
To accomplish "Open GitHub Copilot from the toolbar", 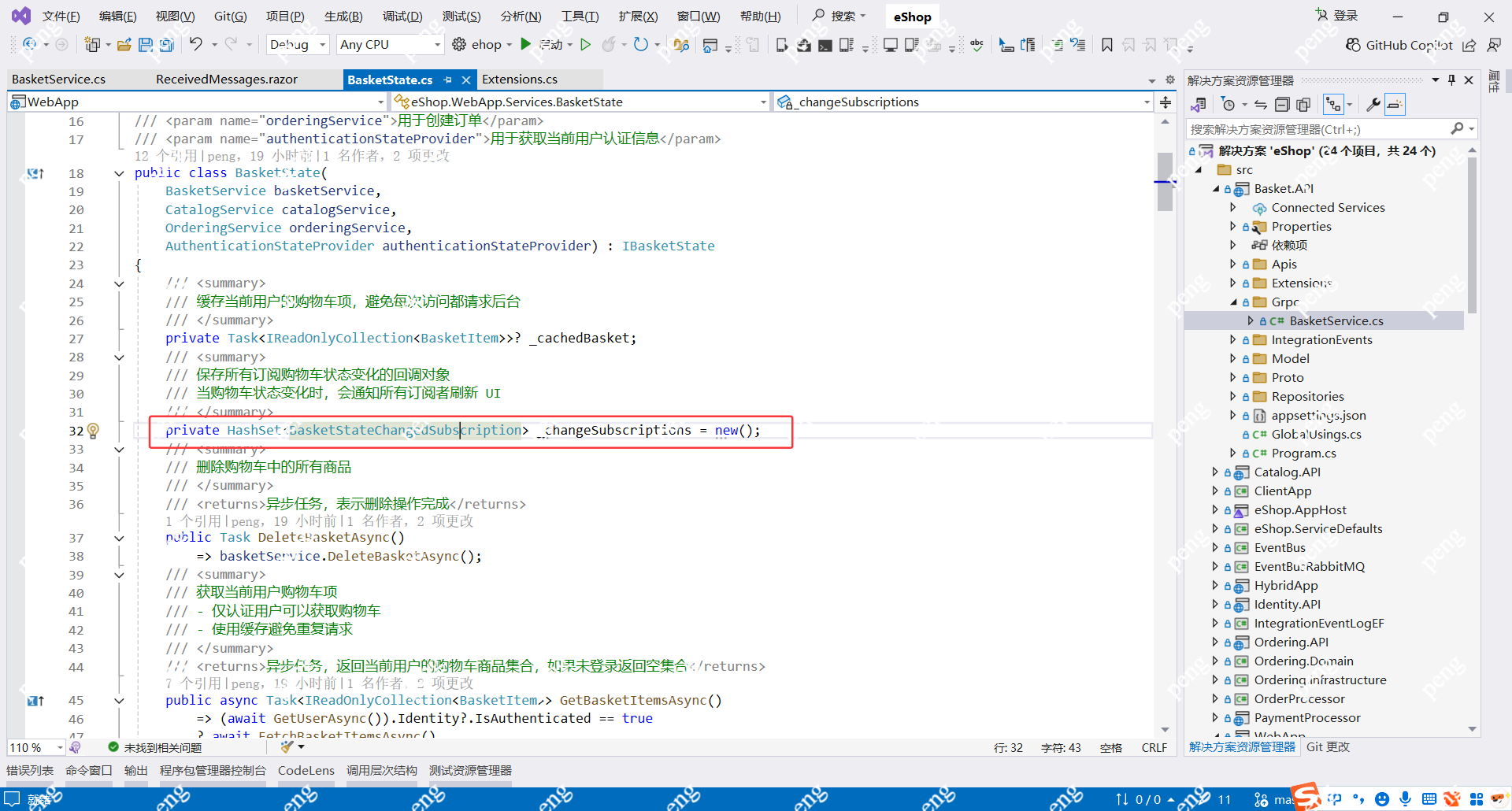I will tap(1399, 45).
